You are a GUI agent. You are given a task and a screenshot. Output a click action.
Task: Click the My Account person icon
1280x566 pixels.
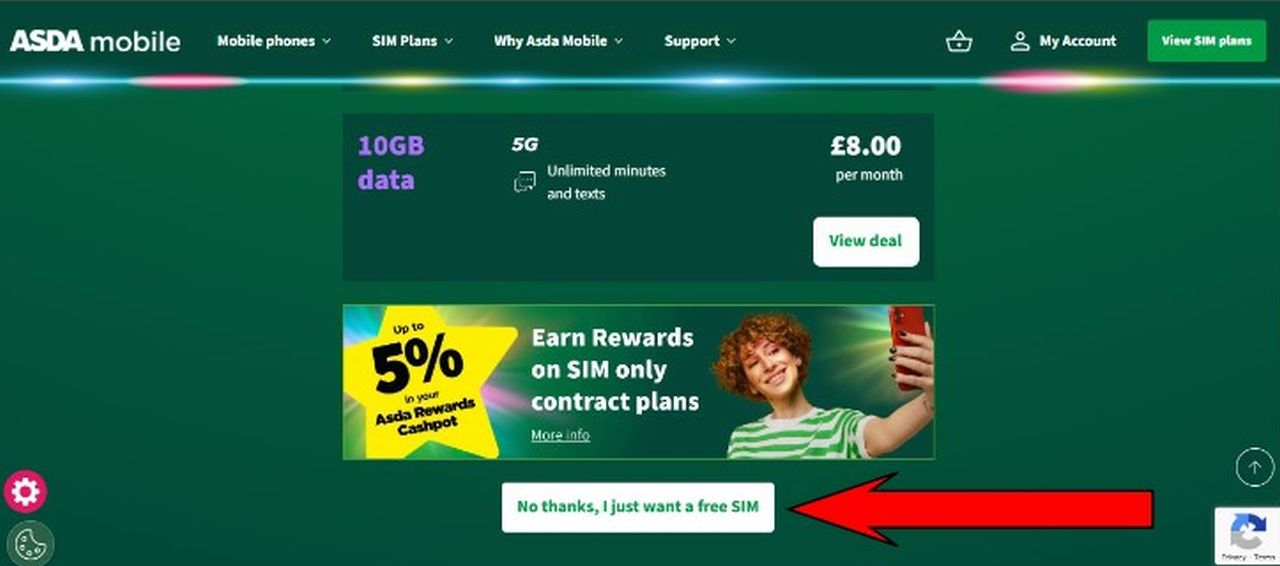coord(1019,41)
